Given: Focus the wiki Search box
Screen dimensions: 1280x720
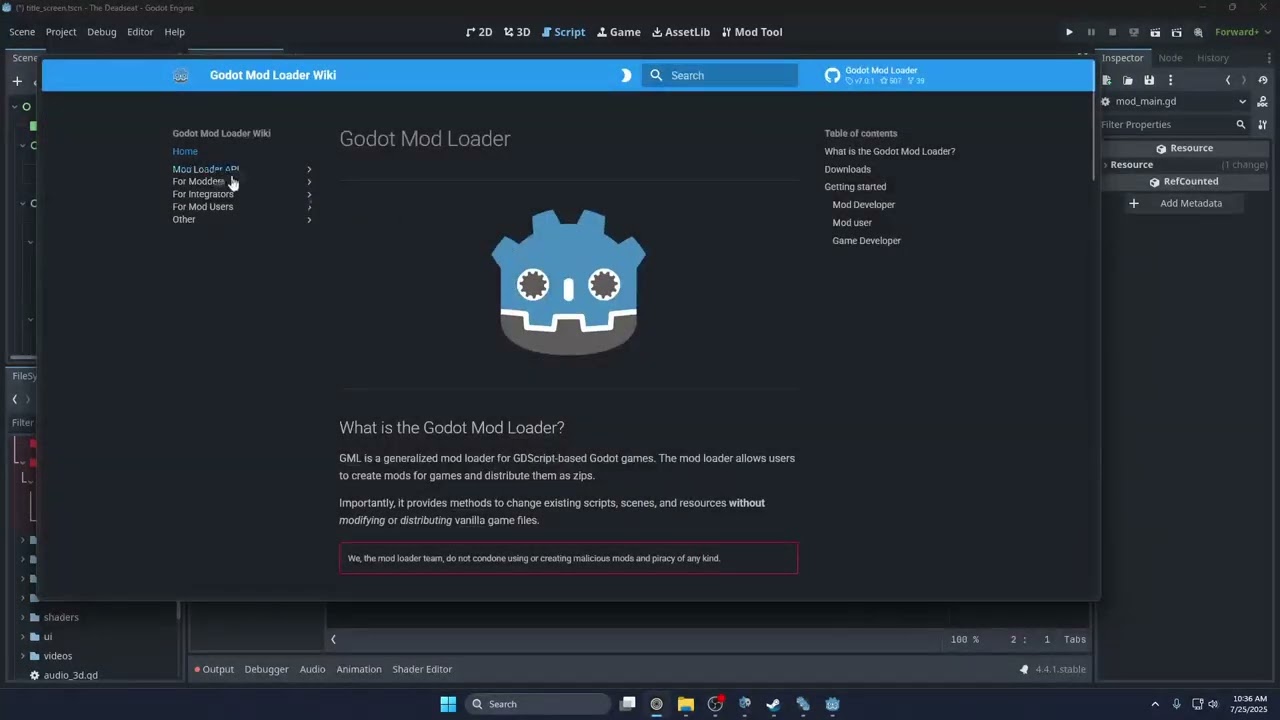Looking at the screenshot, I should point(720,75).
